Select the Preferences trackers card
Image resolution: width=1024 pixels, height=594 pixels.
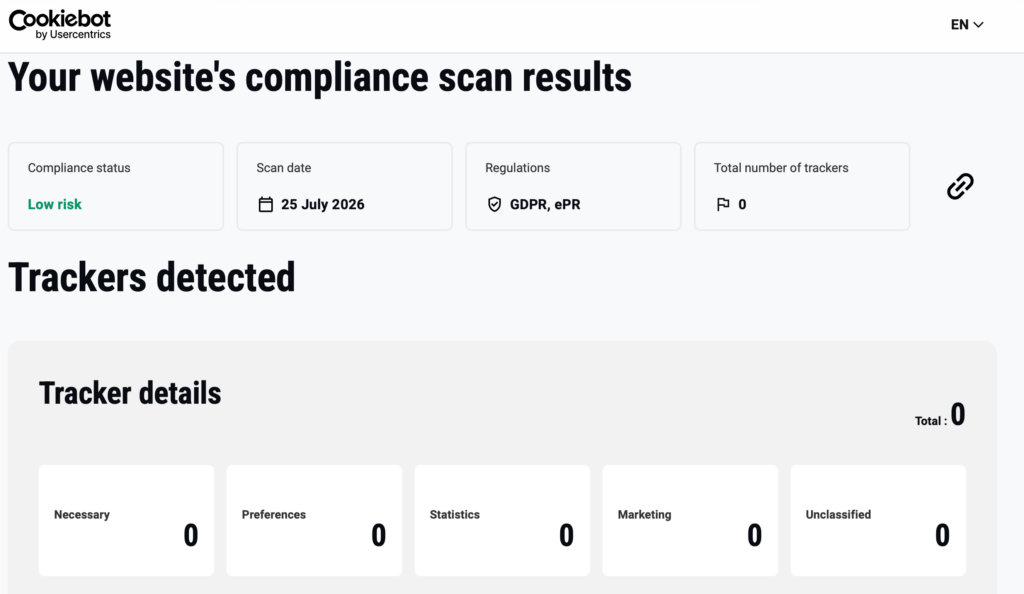[314, 520]
